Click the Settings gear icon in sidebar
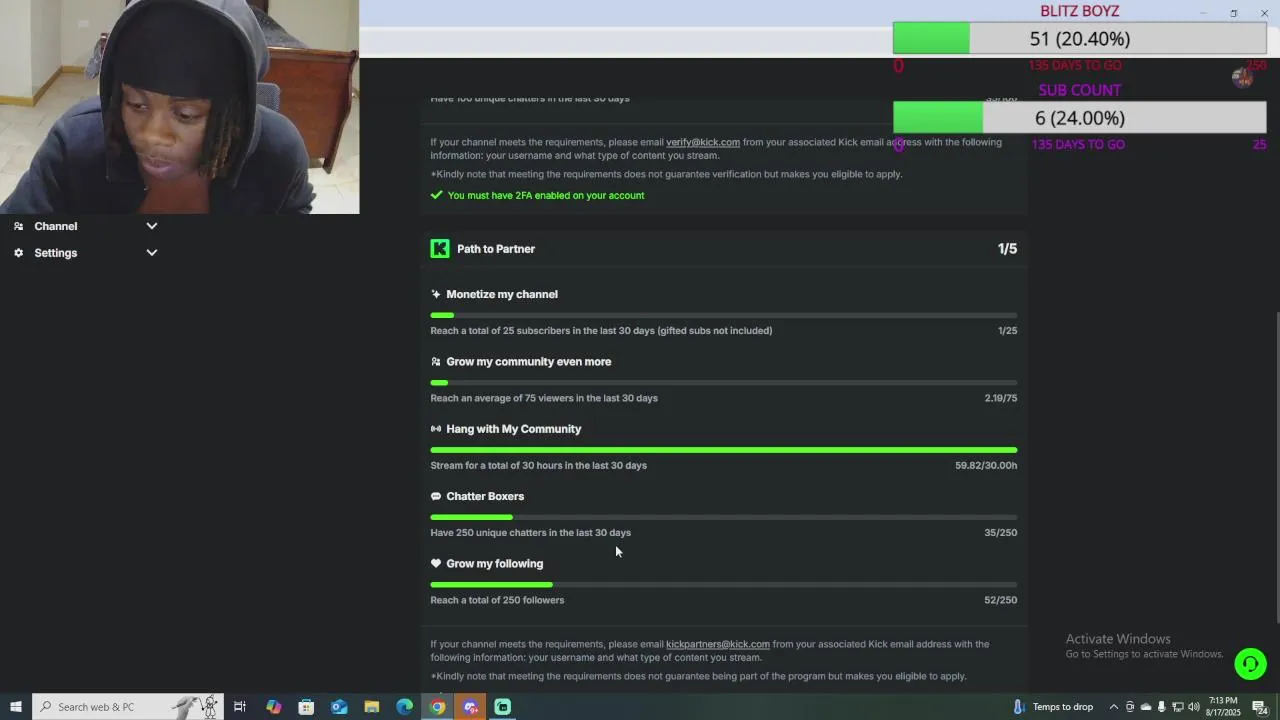Image resolution: width=1280 pixels, height=720 pixels. click(x=18, y=253)
